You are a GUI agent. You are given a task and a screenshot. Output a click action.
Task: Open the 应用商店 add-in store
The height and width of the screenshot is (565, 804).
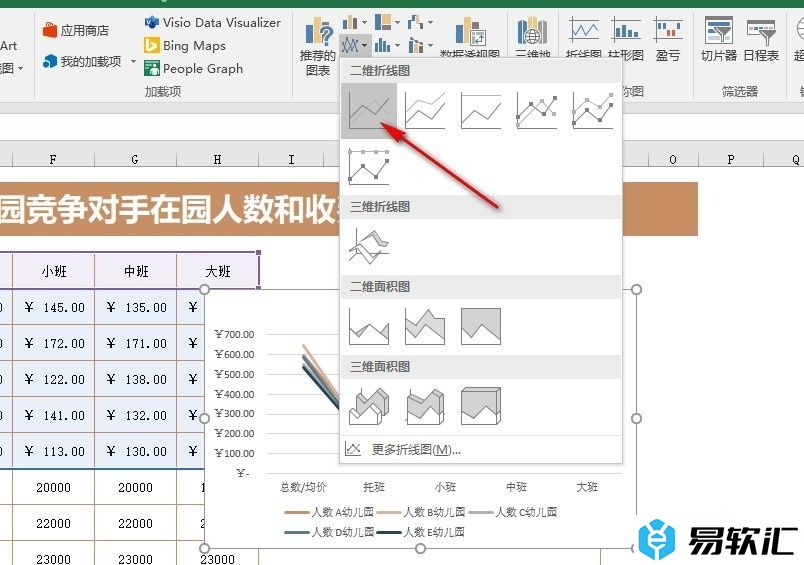pos(75,30)
